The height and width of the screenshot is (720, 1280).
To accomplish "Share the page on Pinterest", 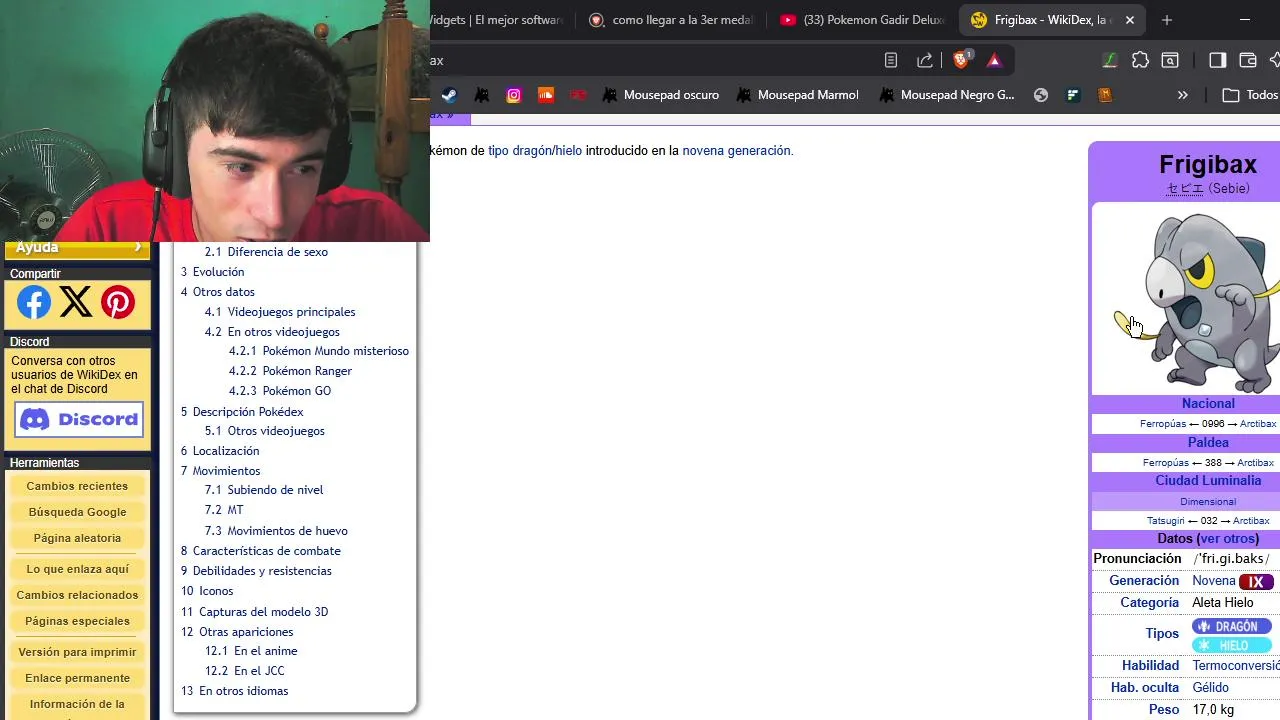I will coord(118,302).
